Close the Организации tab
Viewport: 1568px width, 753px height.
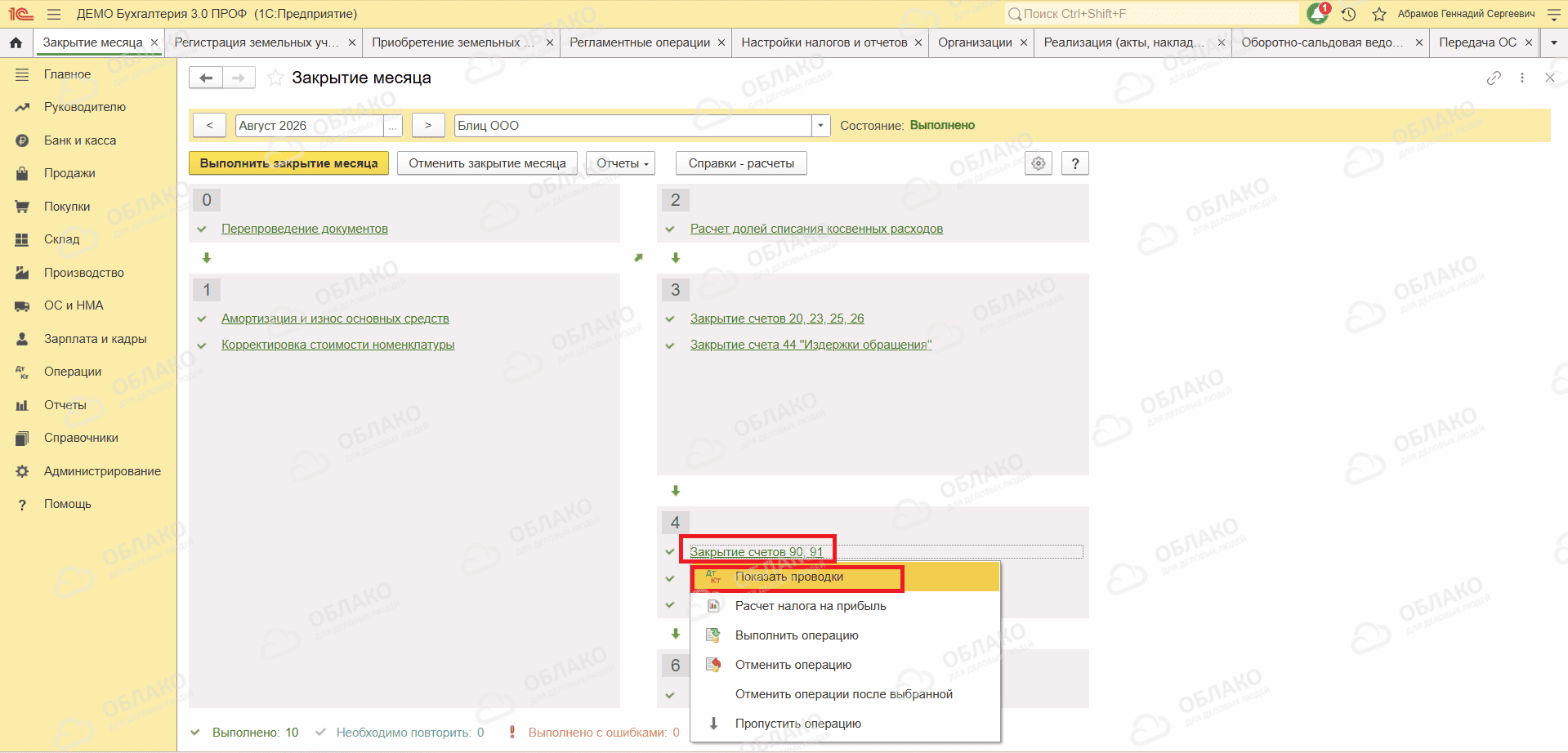(1023, 42)
